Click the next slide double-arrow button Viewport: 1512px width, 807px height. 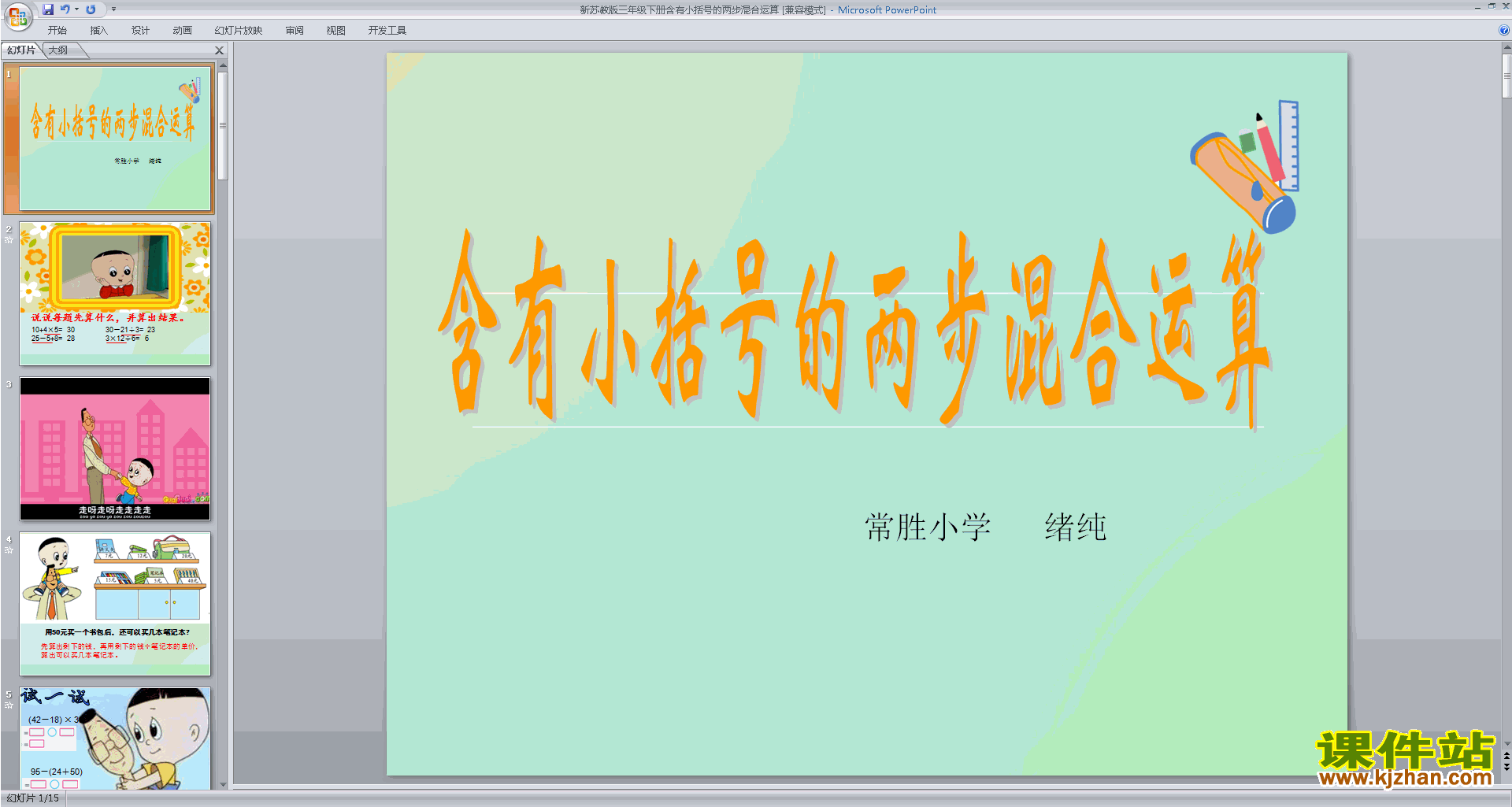[1506, 767]
